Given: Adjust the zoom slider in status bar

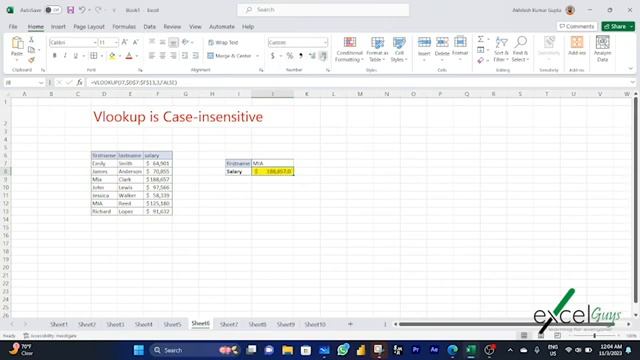Looking at the screenshot, I should coord(594,336).
